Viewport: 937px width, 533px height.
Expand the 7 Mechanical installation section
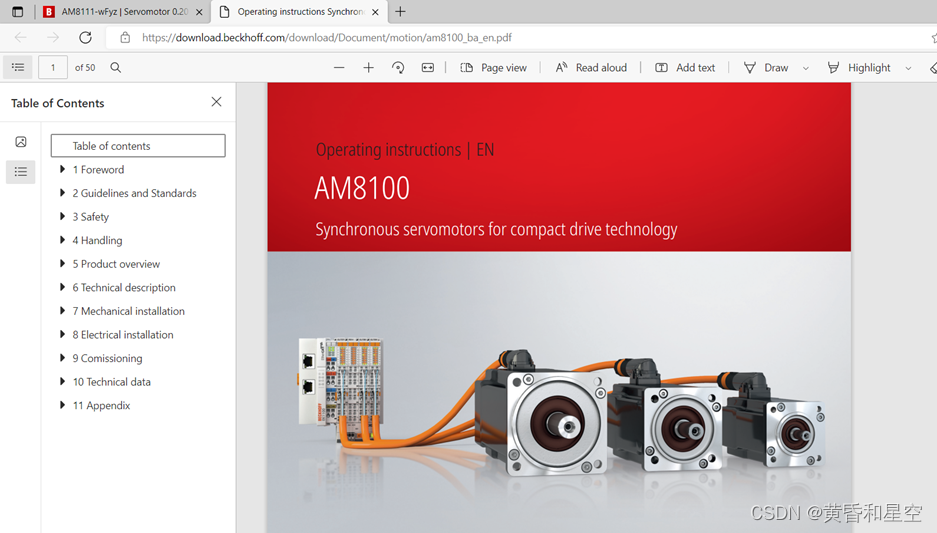click(x=62, y=311)
